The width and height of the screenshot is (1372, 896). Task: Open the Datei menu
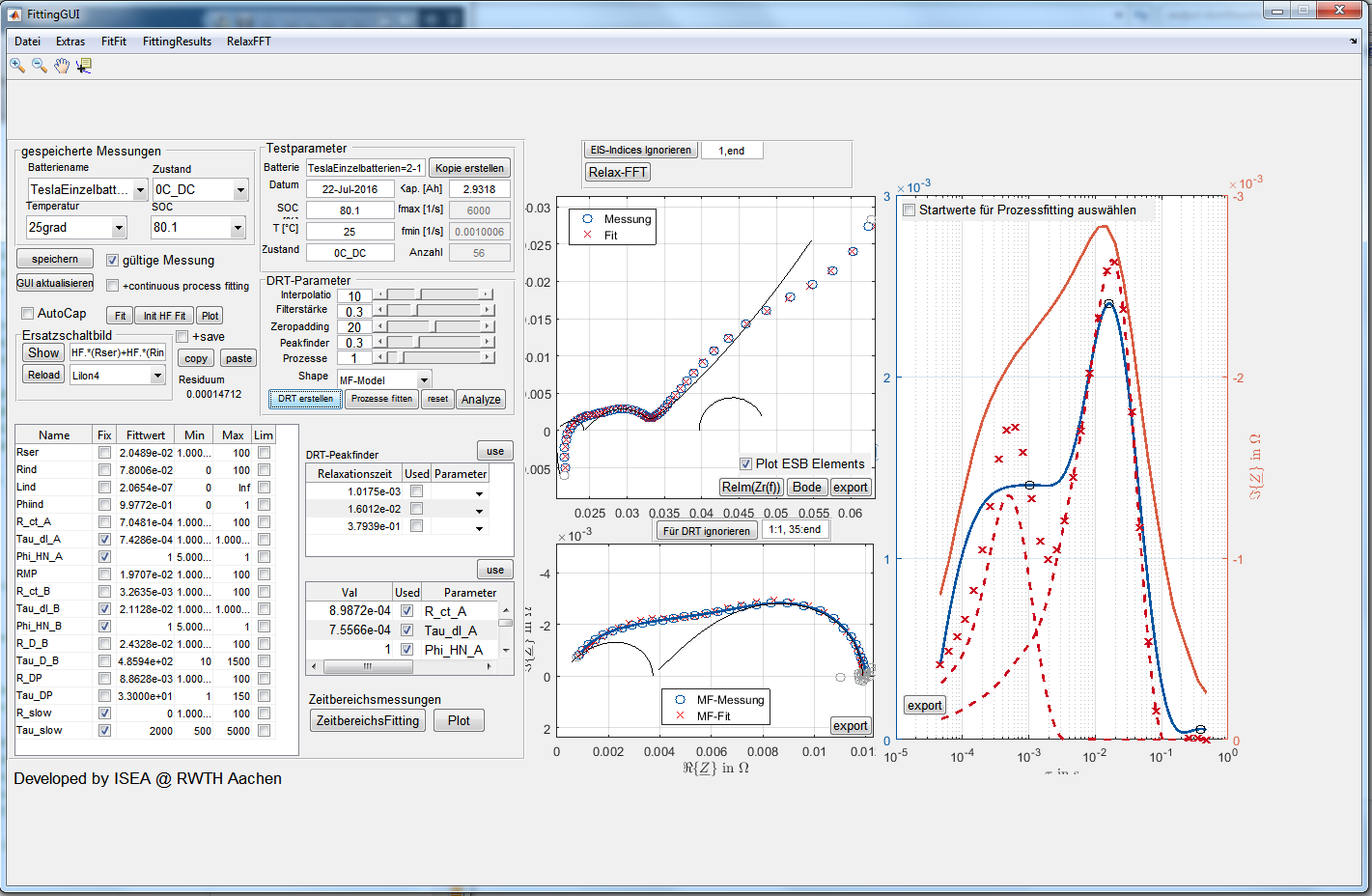click(28, 42)
